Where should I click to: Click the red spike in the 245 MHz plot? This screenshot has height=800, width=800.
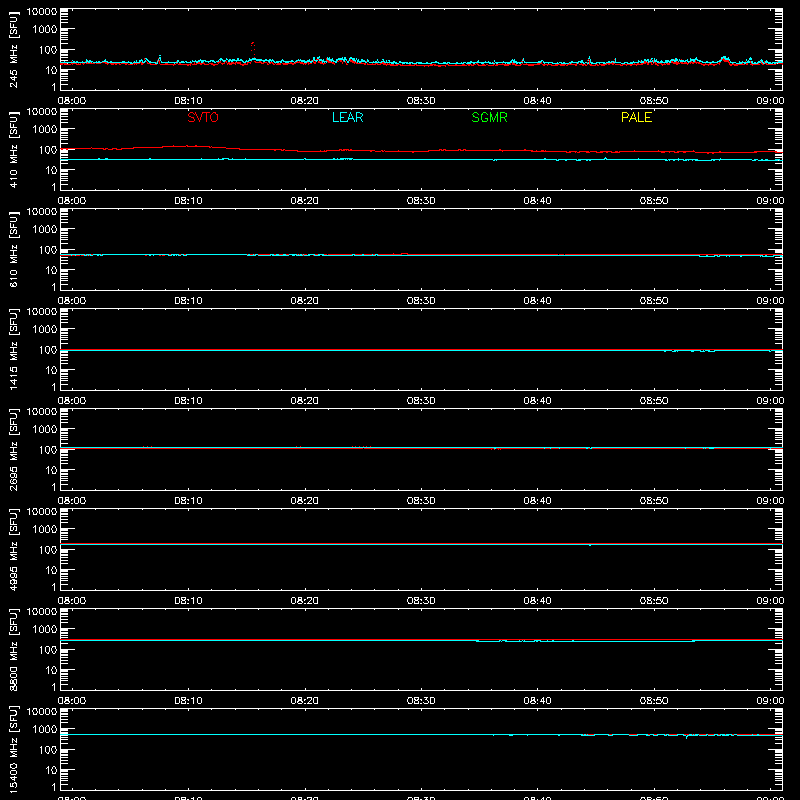pos(253,50)
